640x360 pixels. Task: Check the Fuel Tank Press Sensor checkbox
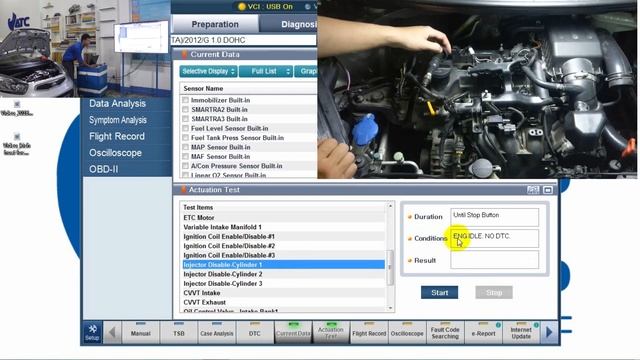pyautogui.click(x=185, y=138)
